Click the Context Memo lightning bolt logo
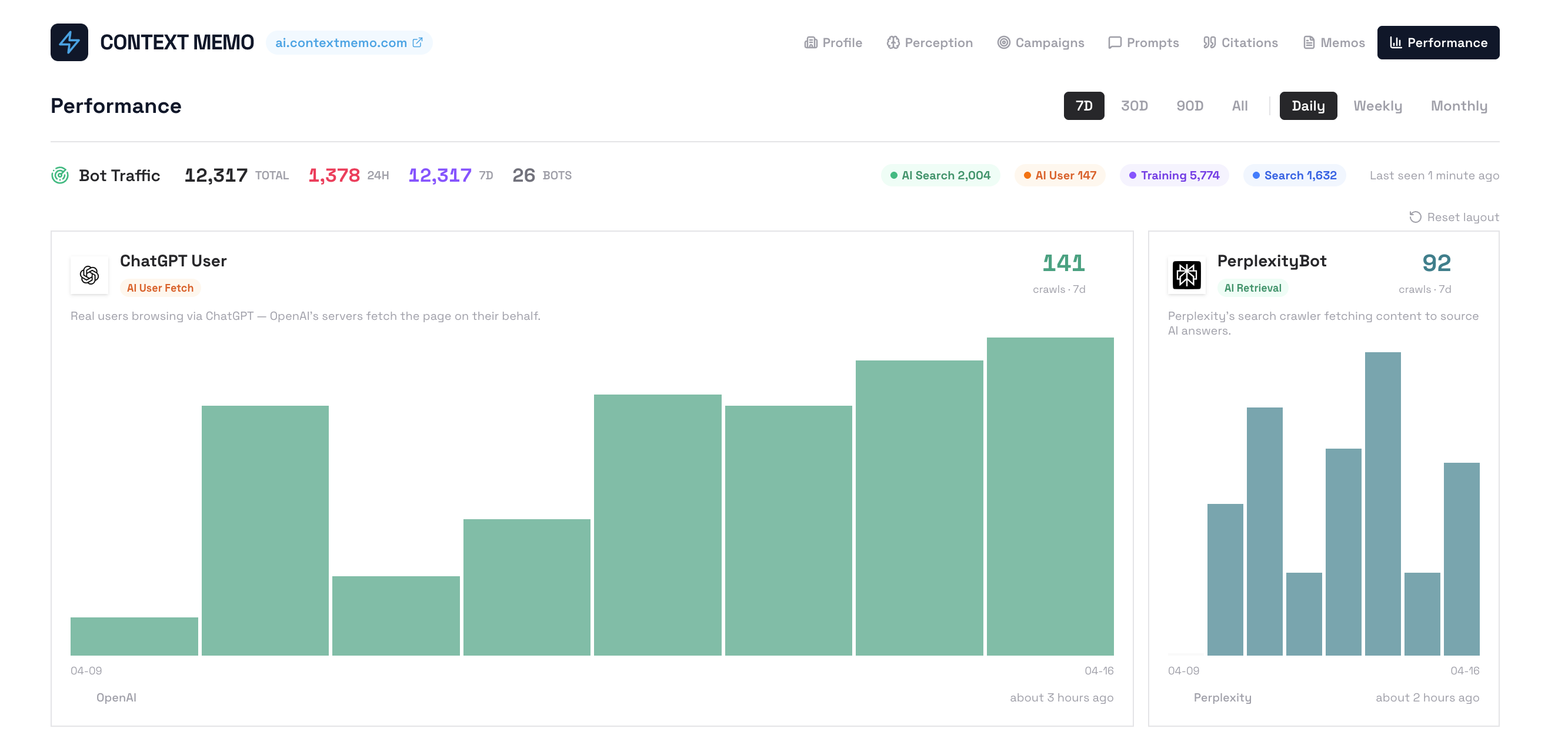Screen dimensions: 1568x735 [x=69, y=42]
